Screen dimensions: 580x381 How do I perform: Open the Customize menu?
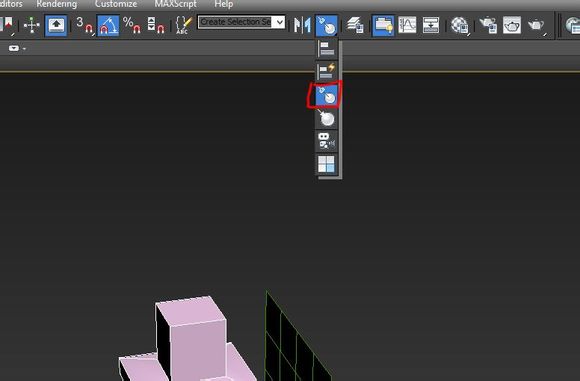pyautogui.click(x=116, y=4)
